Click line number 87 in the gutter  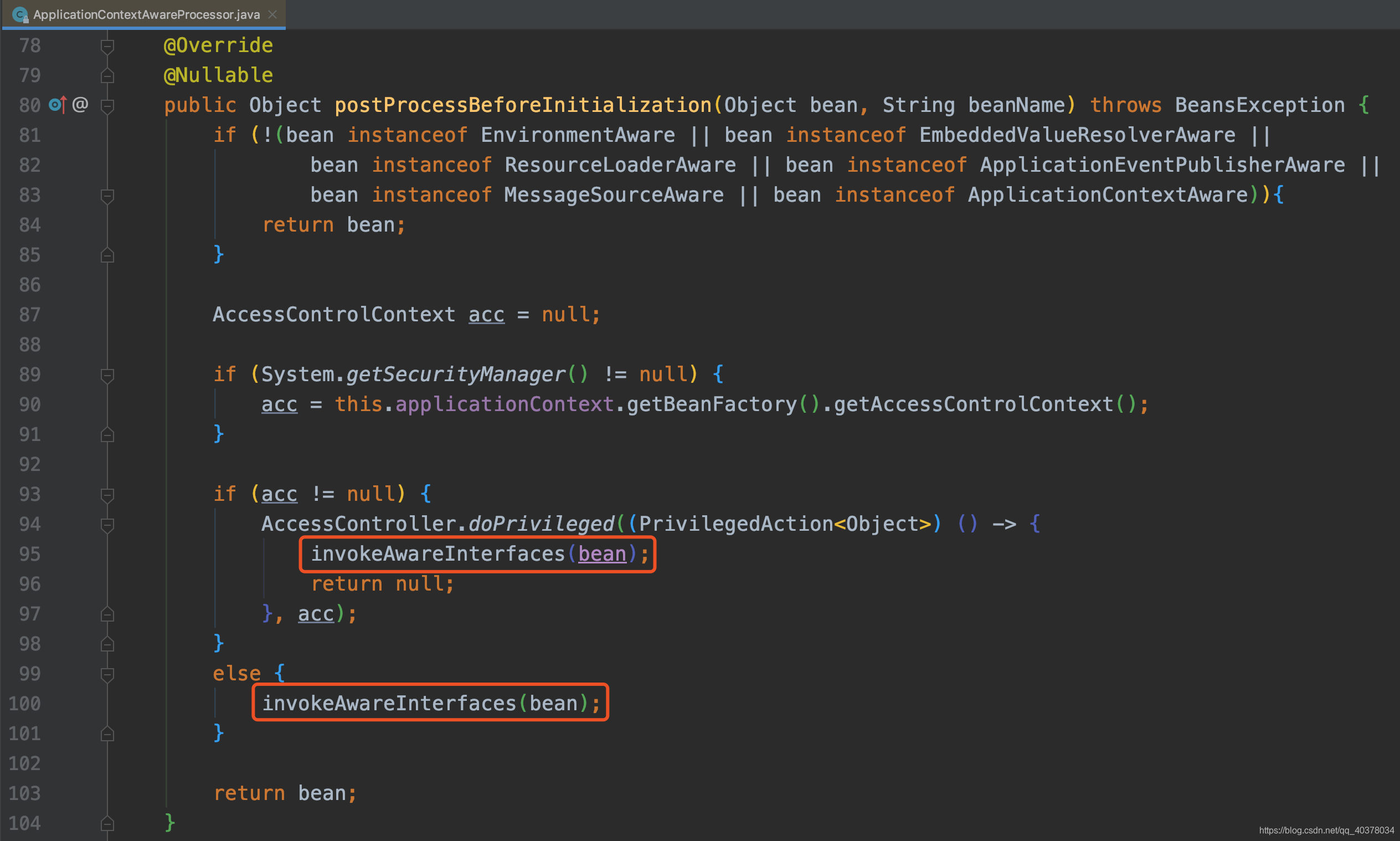pyautogui.click(x=29, y=315)
